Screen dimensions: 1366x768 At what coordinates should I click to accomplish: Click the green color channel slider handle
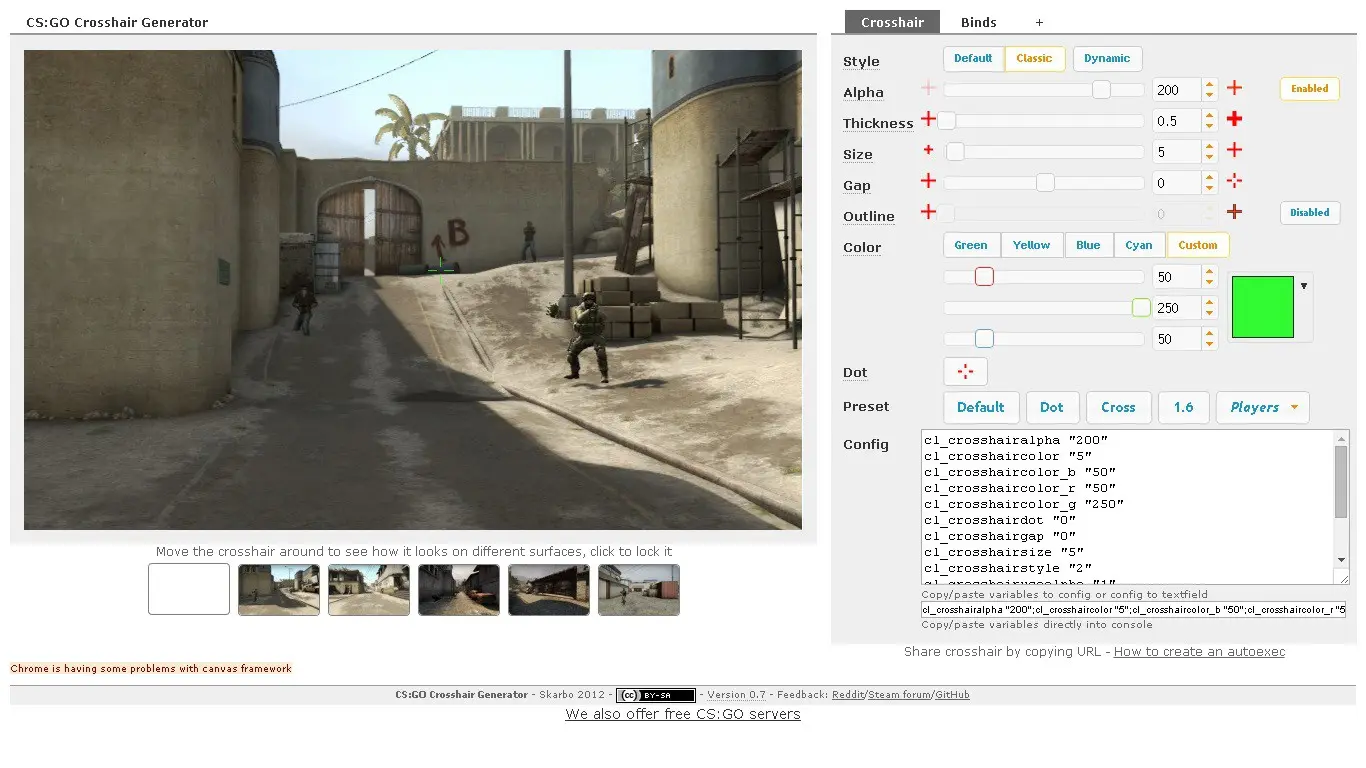pyautogui.click(x=1141, y=308)
